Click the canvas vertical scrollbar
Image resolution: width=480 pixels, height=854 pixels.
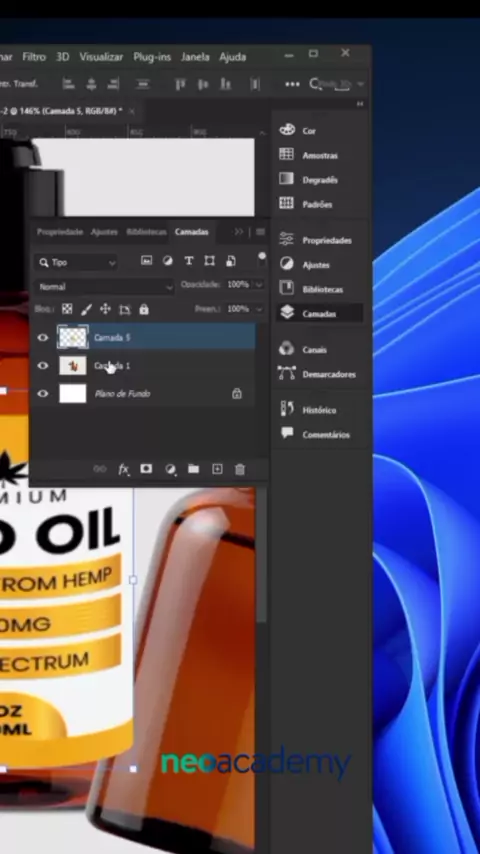point(262,556)
